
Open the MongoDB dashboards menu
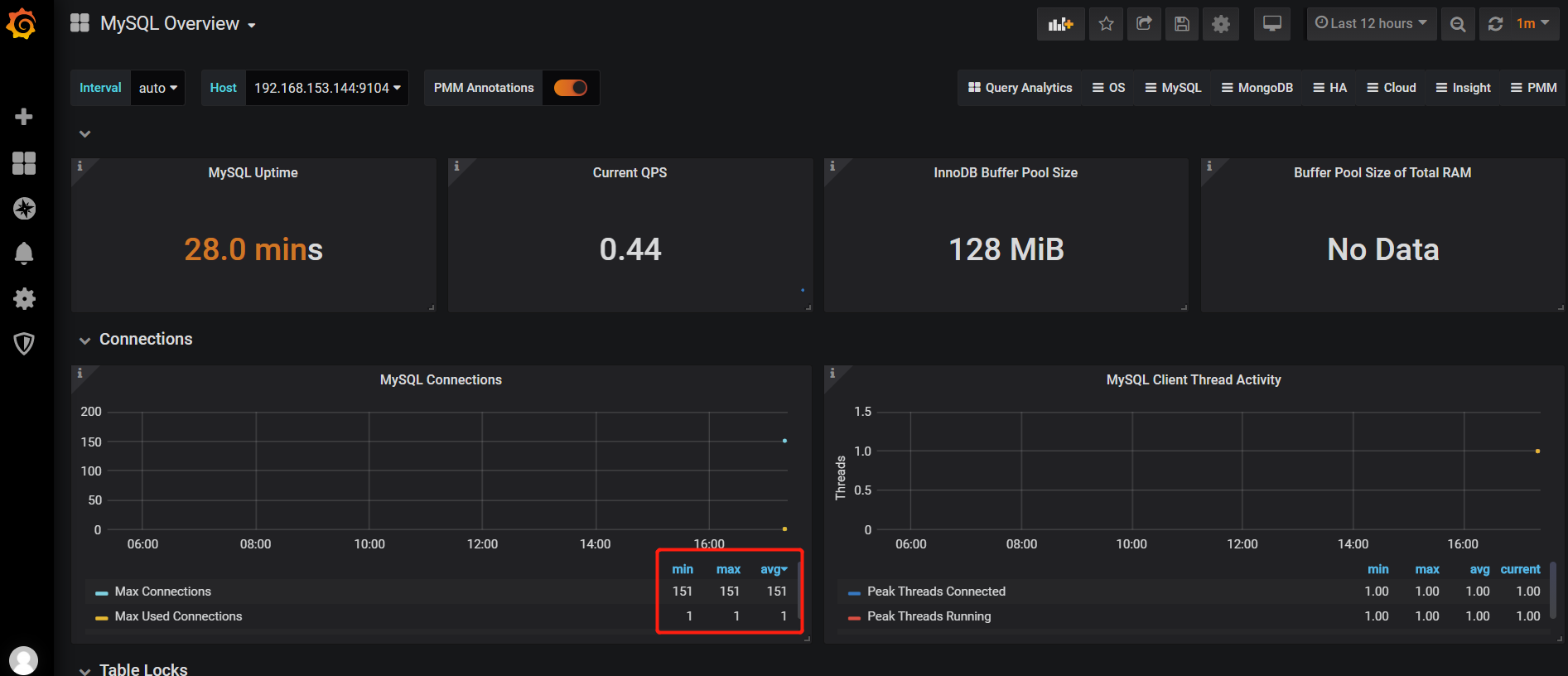tap(1257, 88)
